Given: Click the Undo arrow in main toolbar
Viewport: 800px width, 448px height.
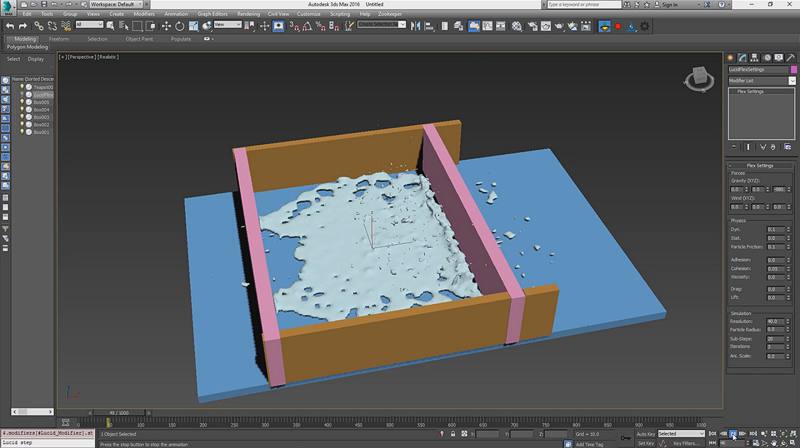Looking at the screenshot, I should pos(9,25).
